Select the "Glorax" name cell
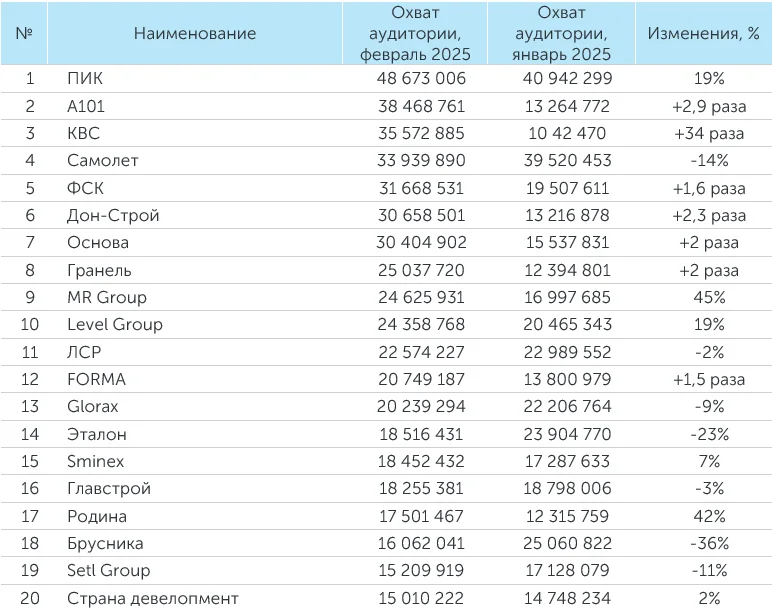This screenshot has width=772, height=616. click(x=96, y=406)
